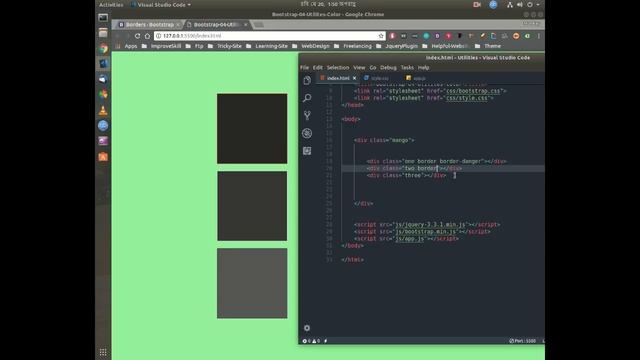
Task: Open the Terminal icon in the Ubuntu dock
Action: [103, 18]
